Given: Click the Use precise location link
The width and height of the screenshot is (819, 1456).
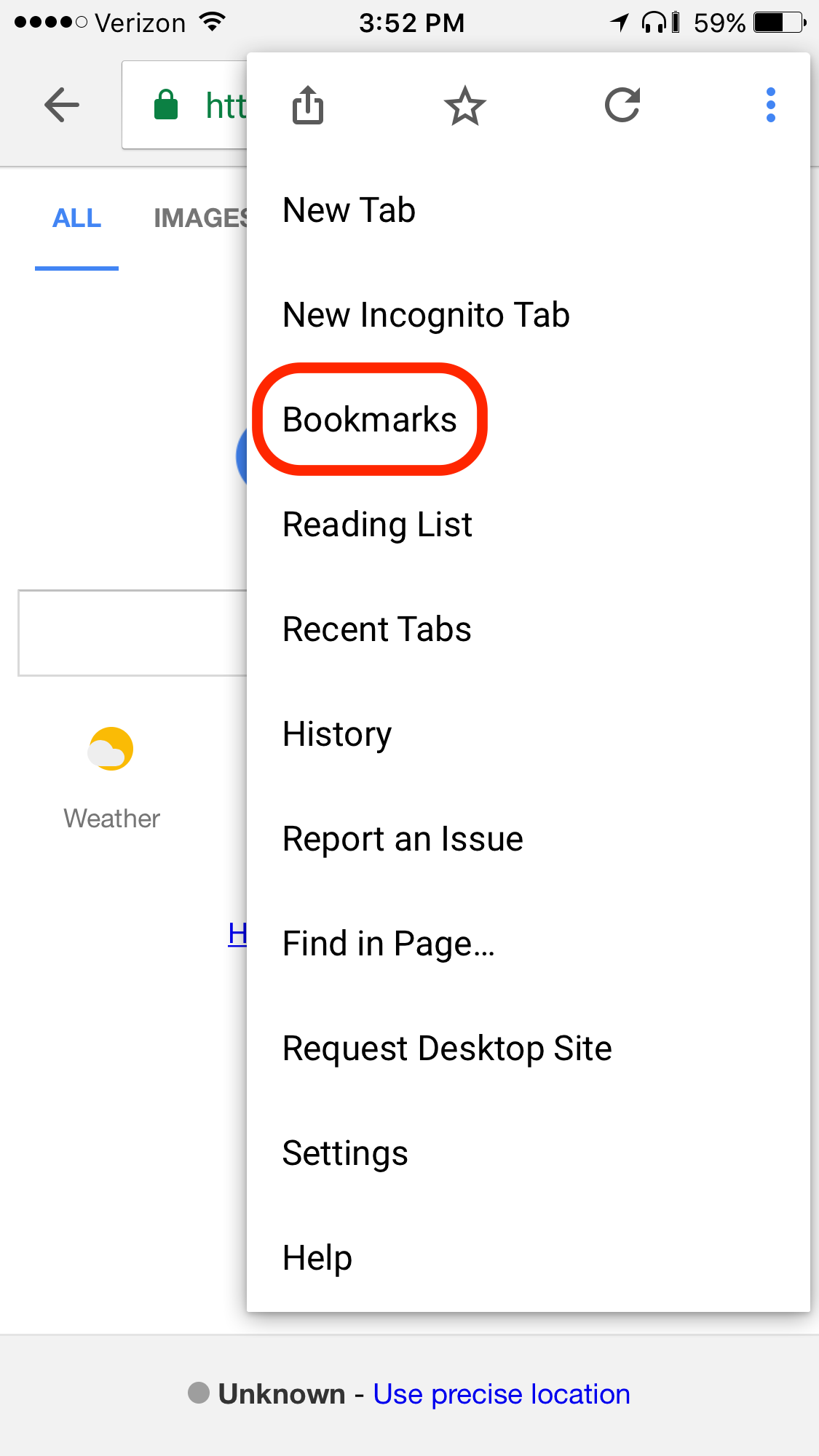Looking at the screenshot, I should tap(502, 1394).
